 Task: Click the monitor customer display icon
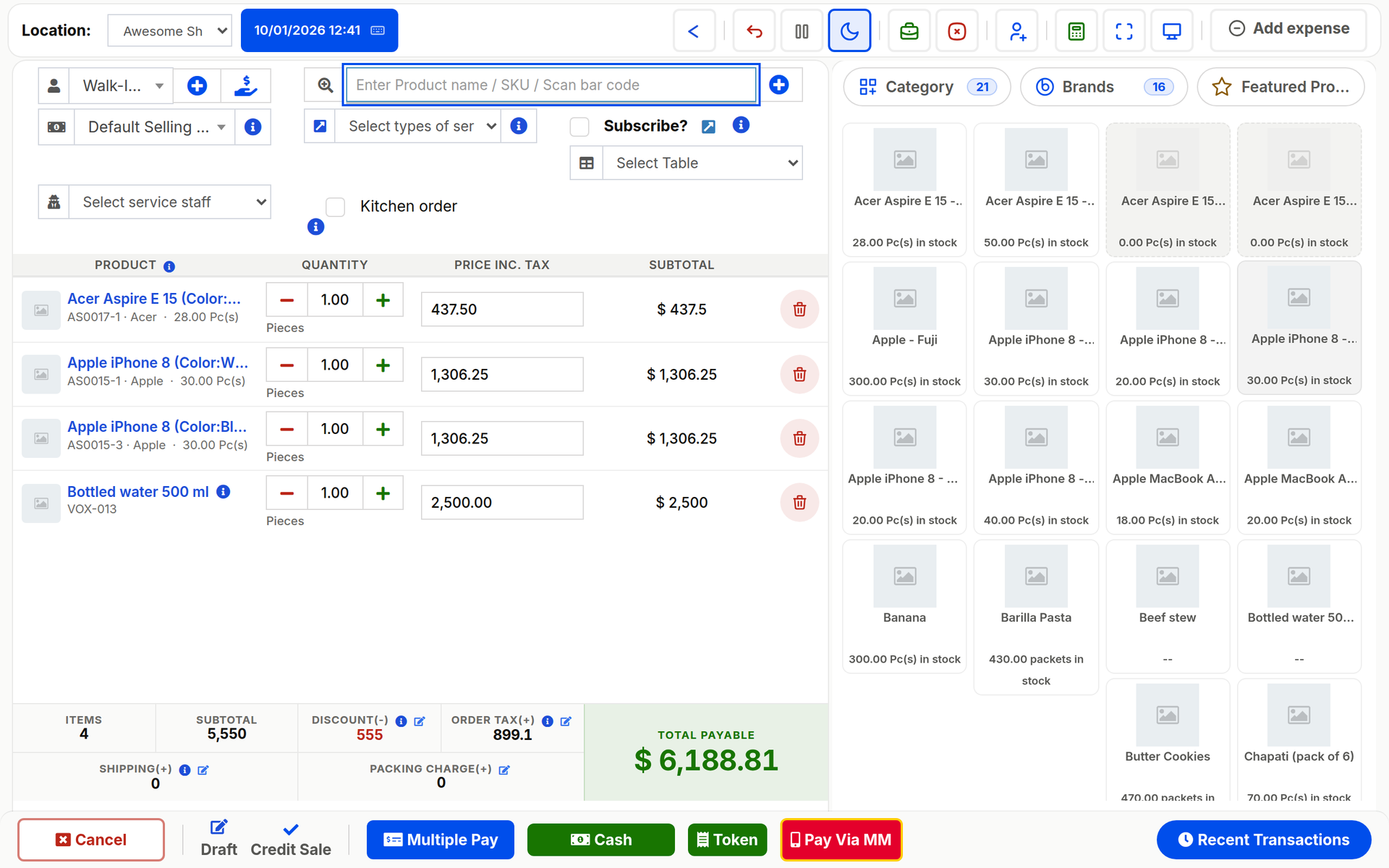click(x=1172, y=31)
